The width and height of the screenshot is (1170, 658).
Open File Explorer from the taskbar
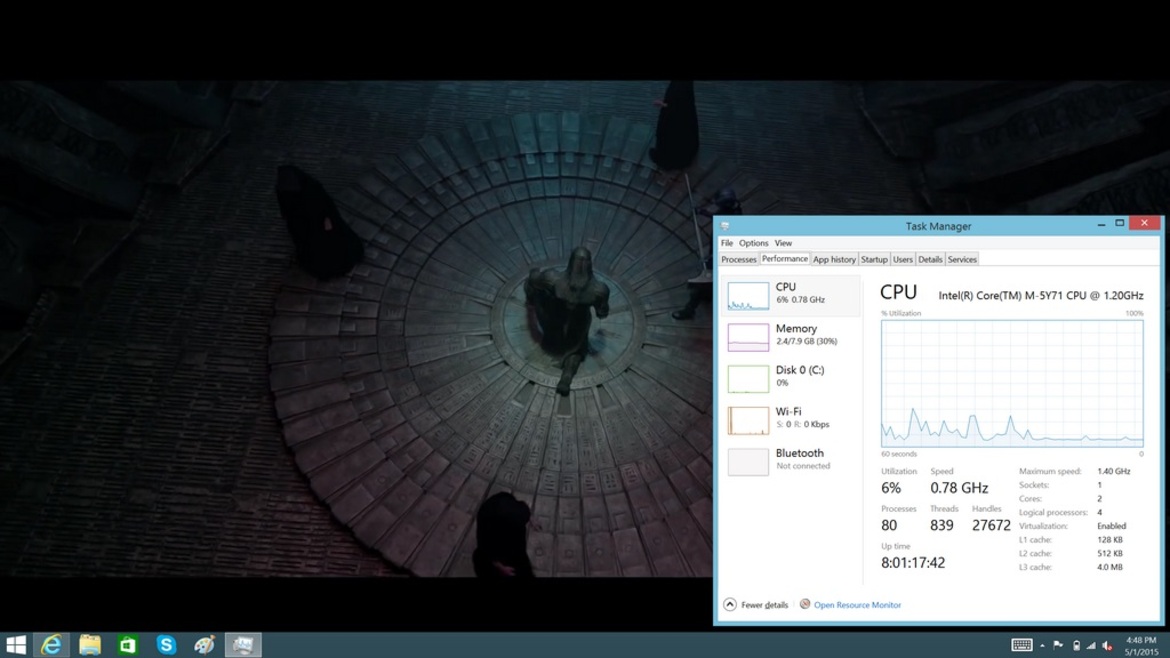pyautogui.click(x=90, y=645)
